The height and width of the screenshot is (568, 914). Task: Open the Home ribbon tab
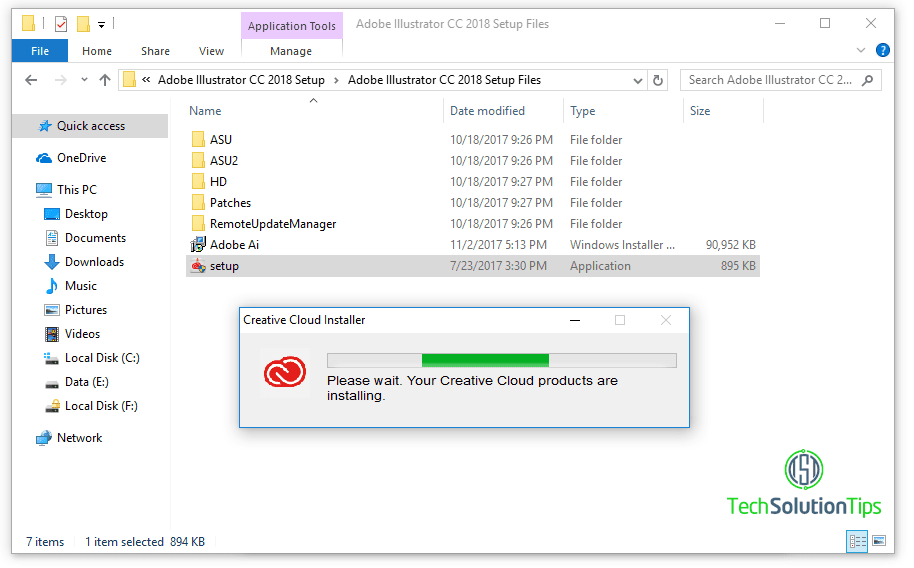[x=97, y=51]
